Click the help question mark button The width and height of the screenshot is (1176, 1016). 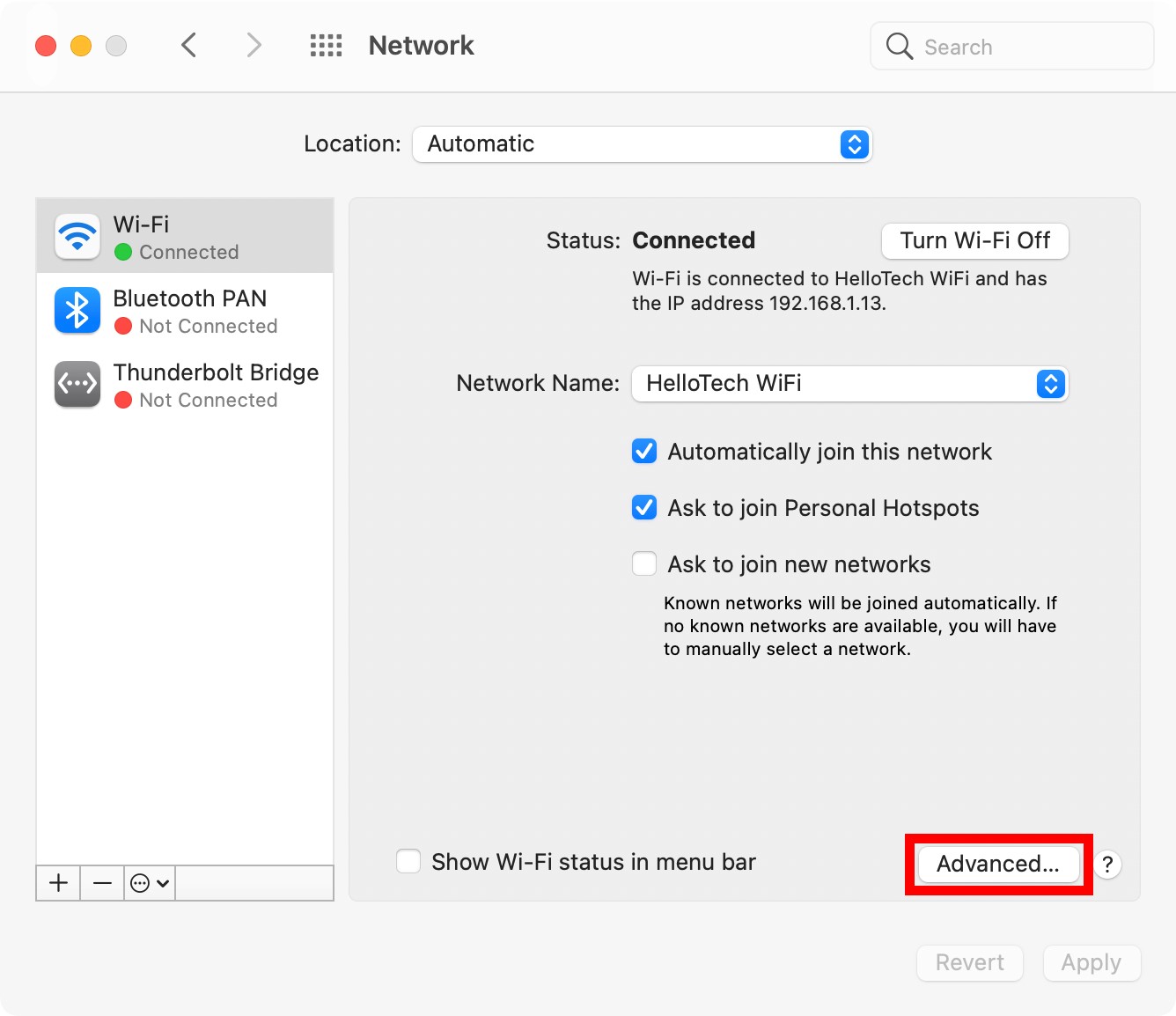click(1107, 865)
